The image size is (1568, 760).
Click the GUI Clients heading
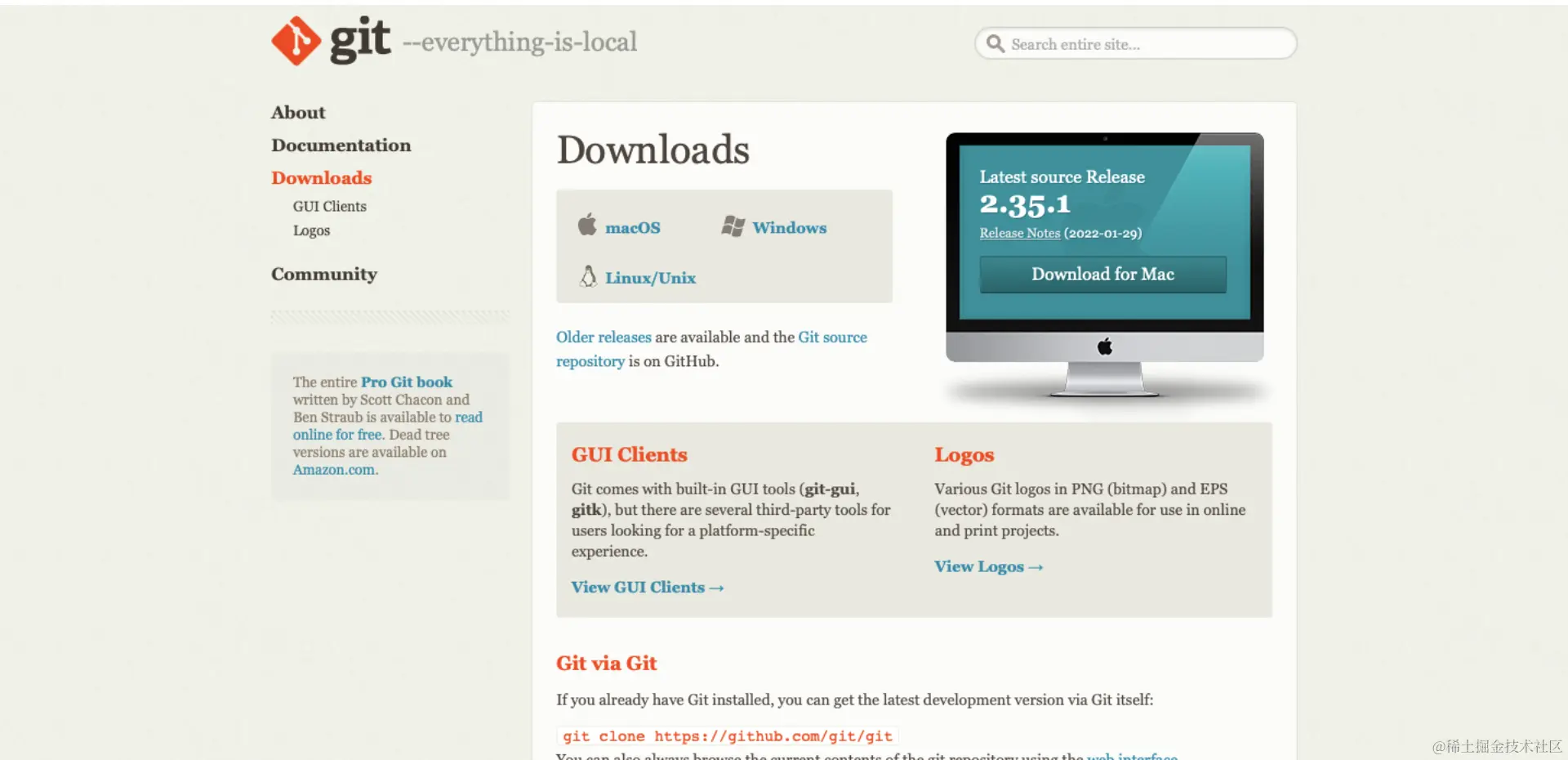pos(630,454)
